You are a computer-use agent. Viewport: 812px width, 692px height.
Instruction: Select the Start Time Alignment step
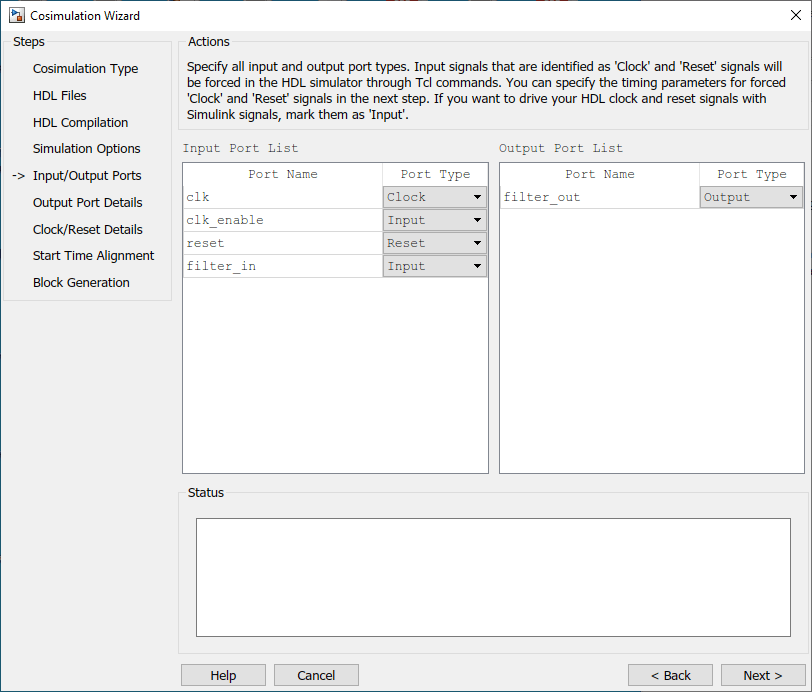[93, 255]
